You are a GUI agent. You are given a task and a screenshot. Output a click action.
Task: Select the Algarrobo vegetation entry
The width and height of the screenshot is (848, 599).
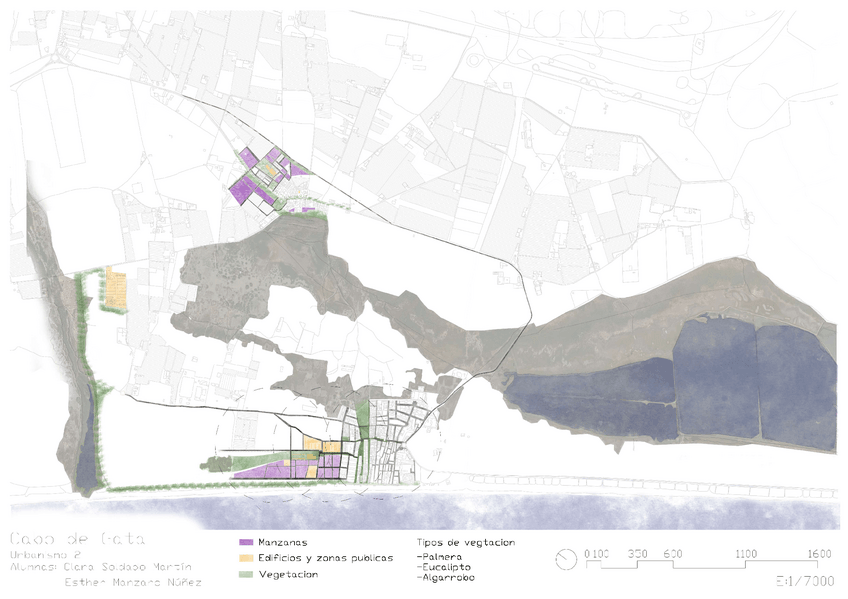point(446,577)
